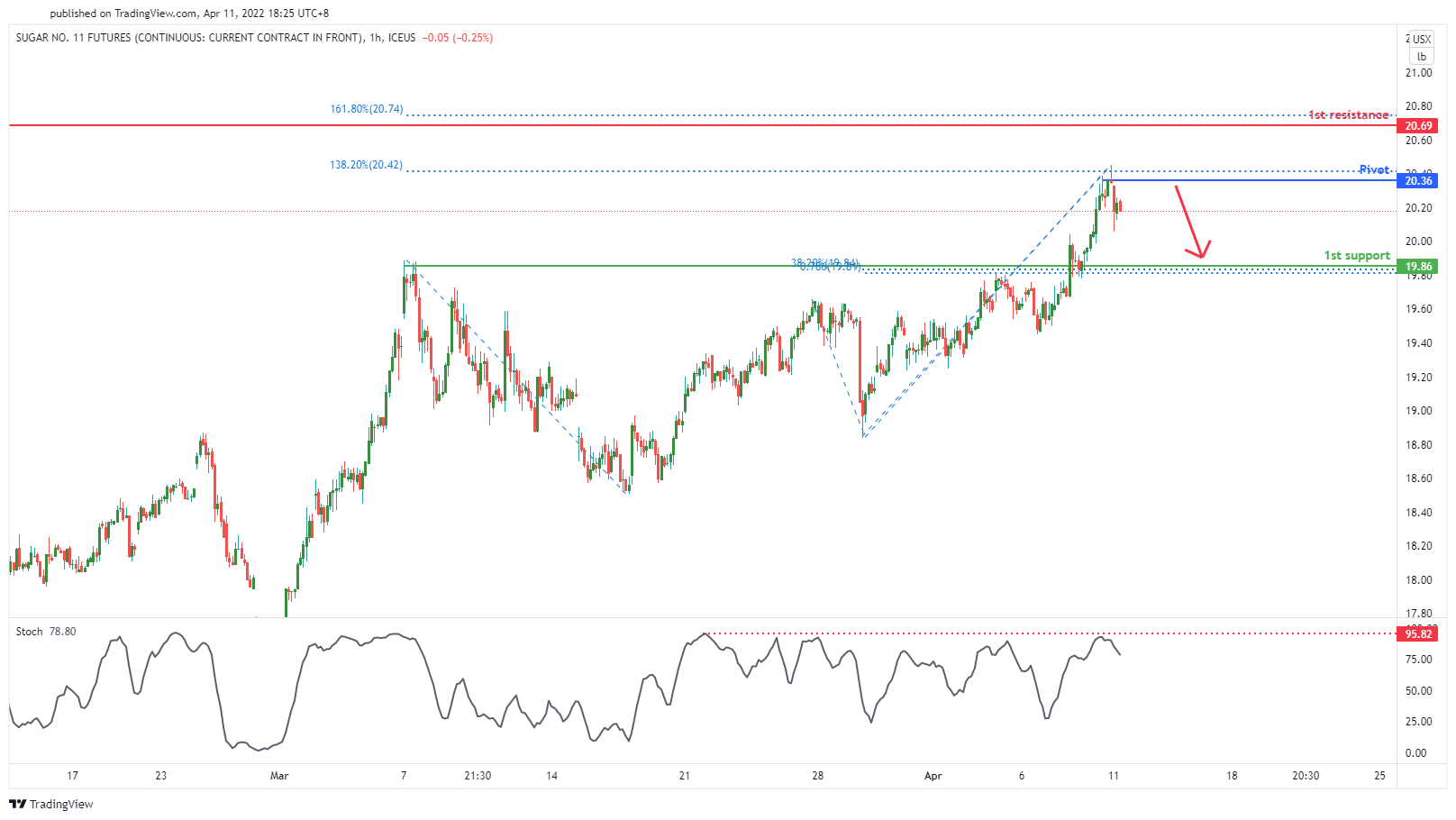Click the Mar label on time axis
Image resolution: width=1456 pixels, height=820 pixels.
279,775
